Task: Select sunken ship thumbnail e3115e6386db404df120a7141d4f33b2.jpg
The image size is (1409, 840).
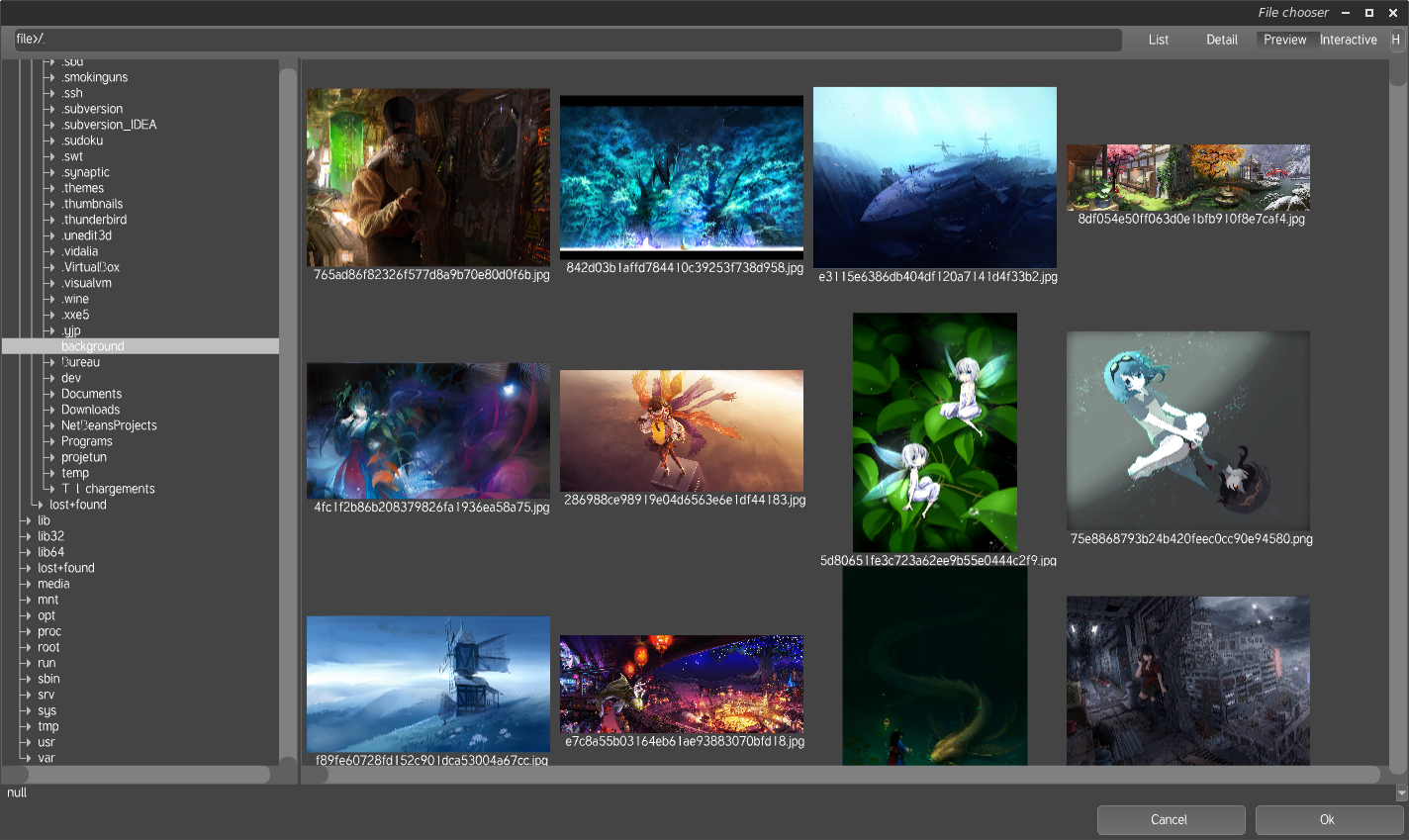Action: tap(935, 177)
